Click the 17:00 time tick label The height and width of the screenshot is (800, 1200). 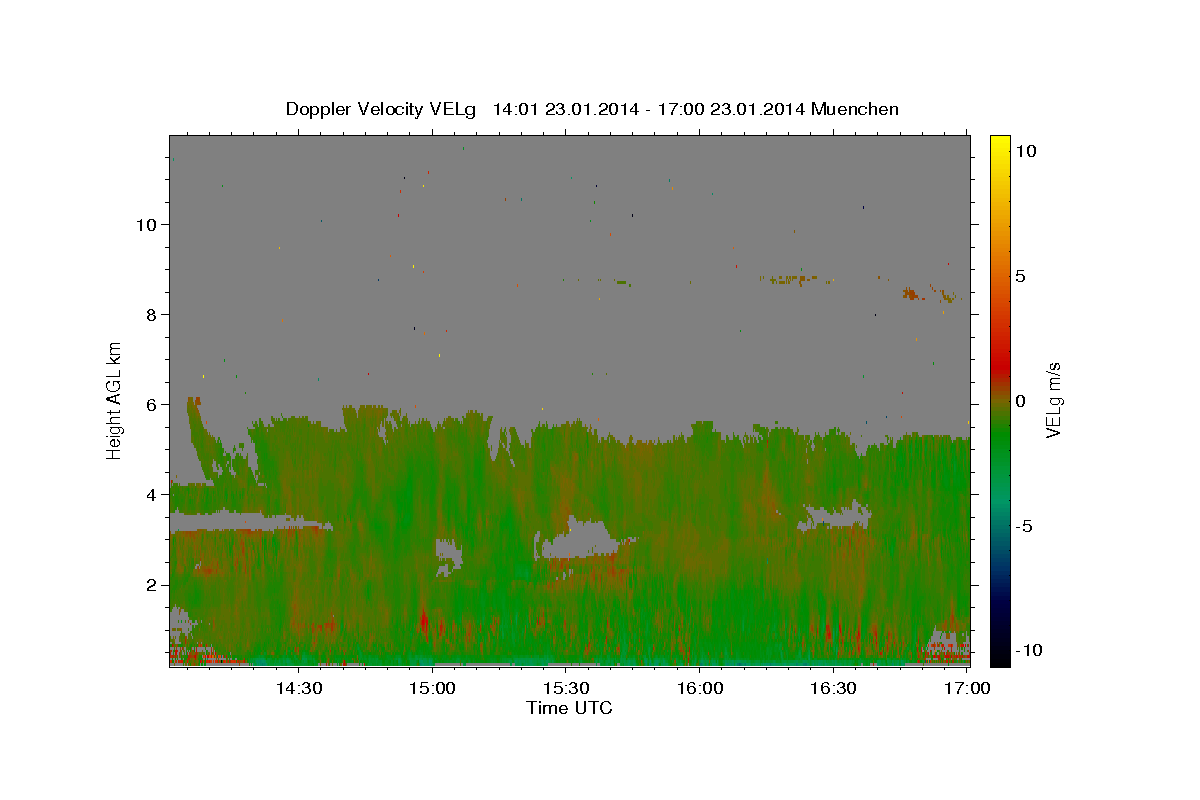click(967, 688)
